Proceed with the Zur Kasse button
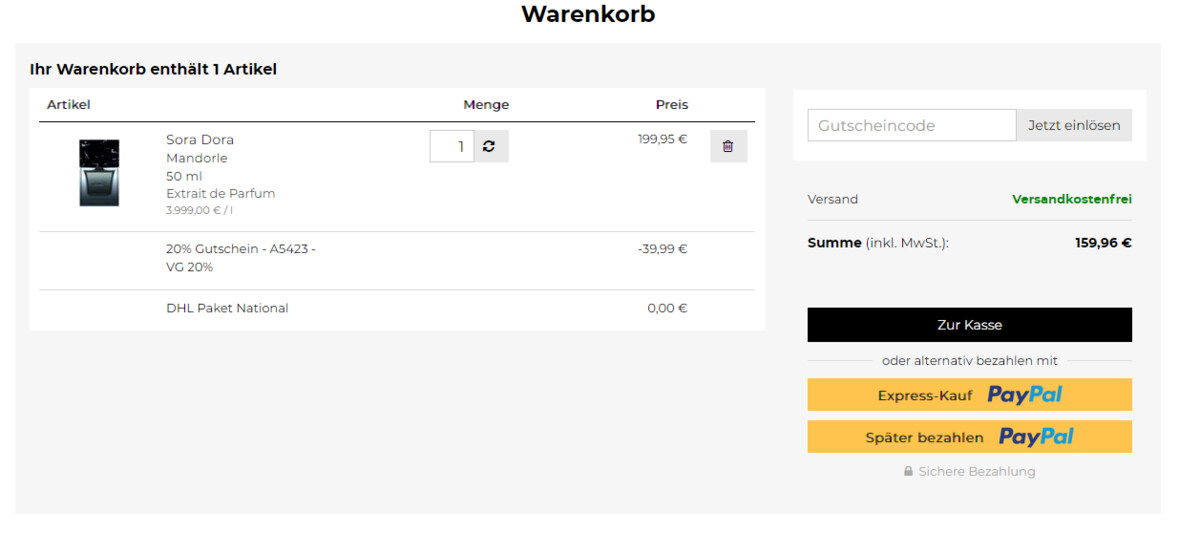 click(969, 325)
